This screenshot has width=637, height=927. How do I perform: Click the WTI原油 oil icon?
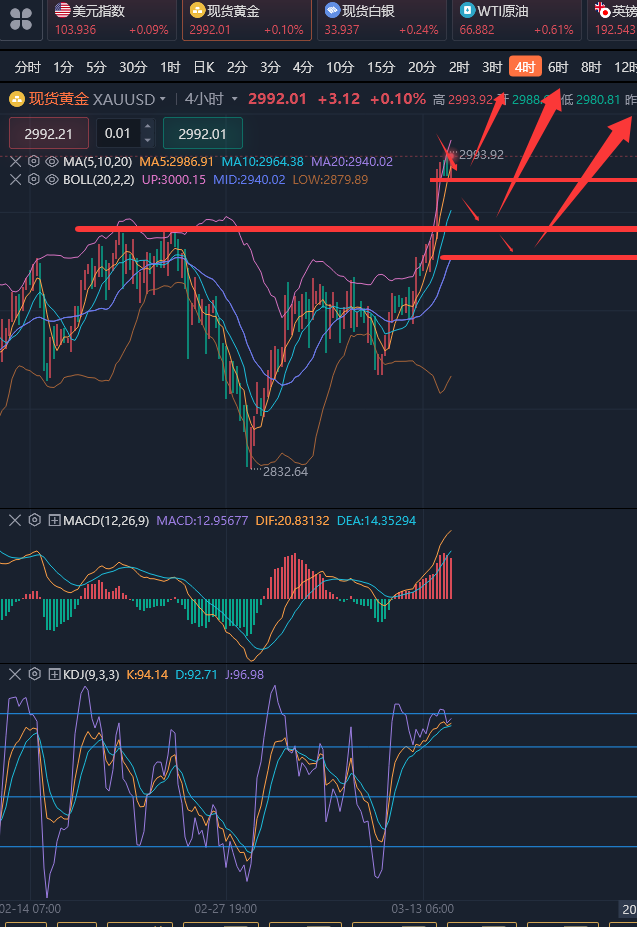[x=468, y=10]
